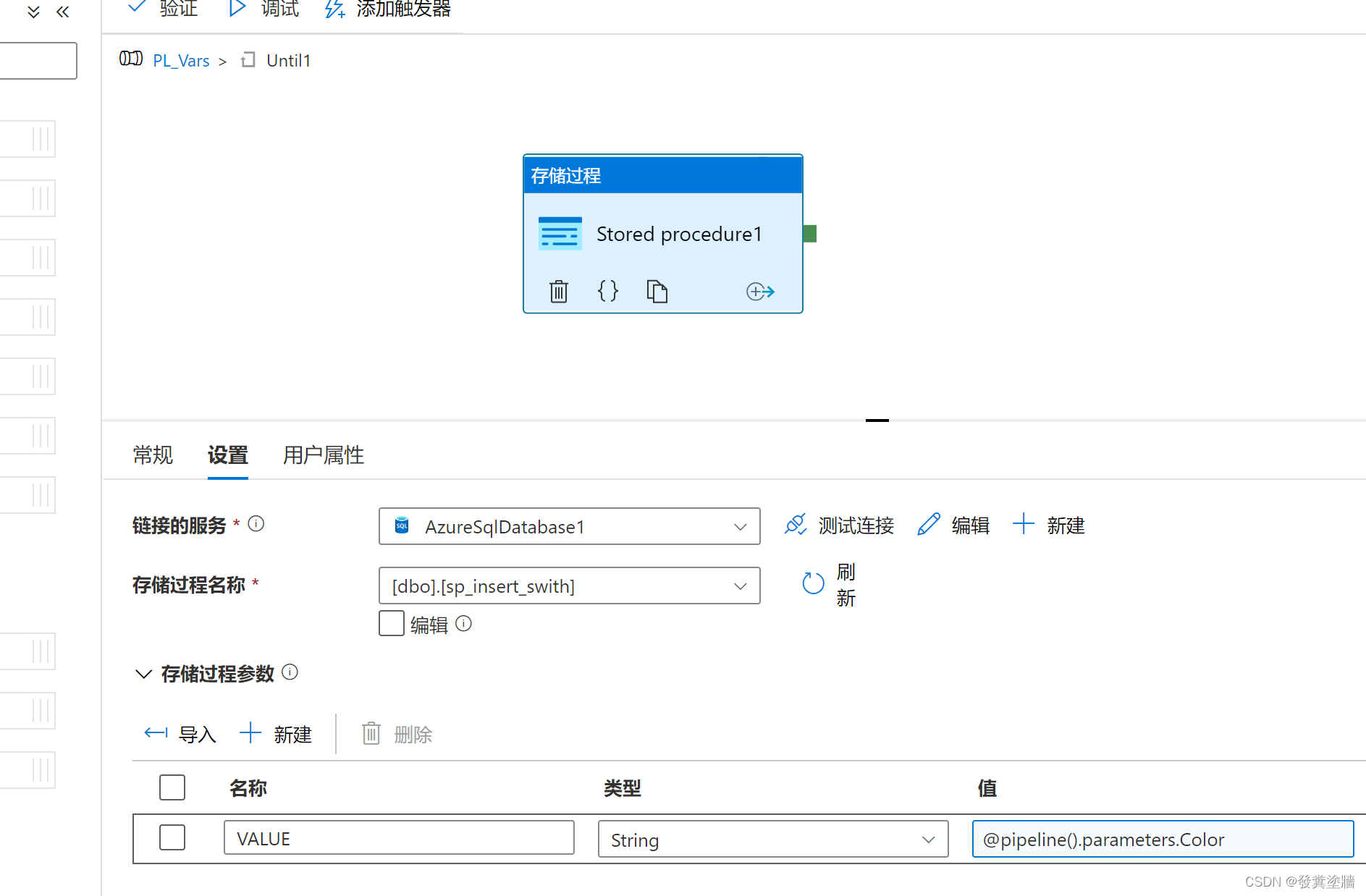Start pipeline 调试 (Debug)
The width and height of the screenshot is (1366, 896).
tap(264, 9)
